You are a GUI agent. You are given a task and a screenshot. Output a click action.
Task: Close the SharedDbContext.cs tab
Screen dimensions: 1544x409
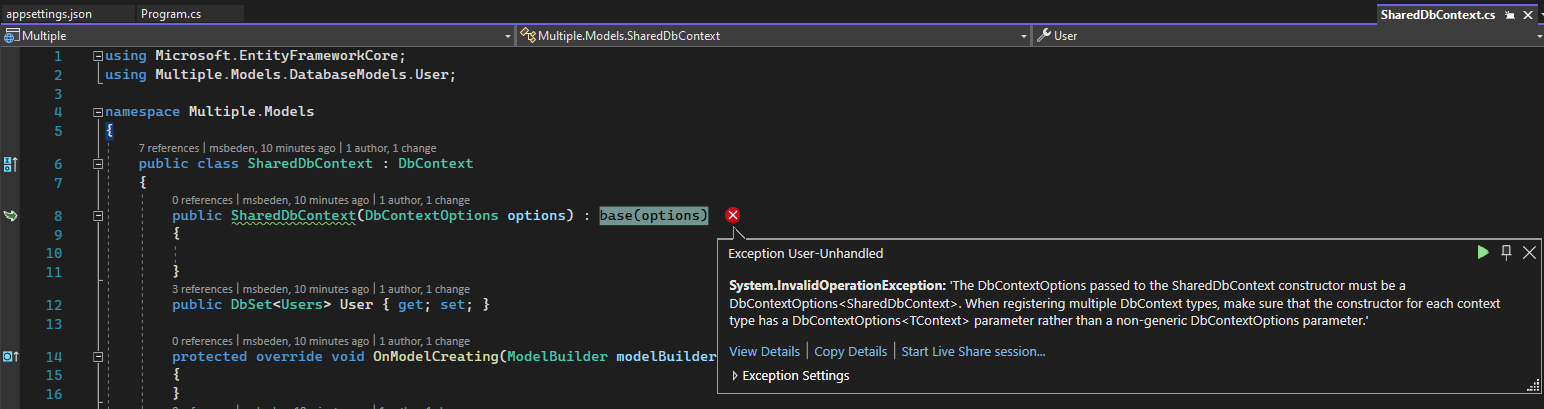click(x=1527, y=15)
